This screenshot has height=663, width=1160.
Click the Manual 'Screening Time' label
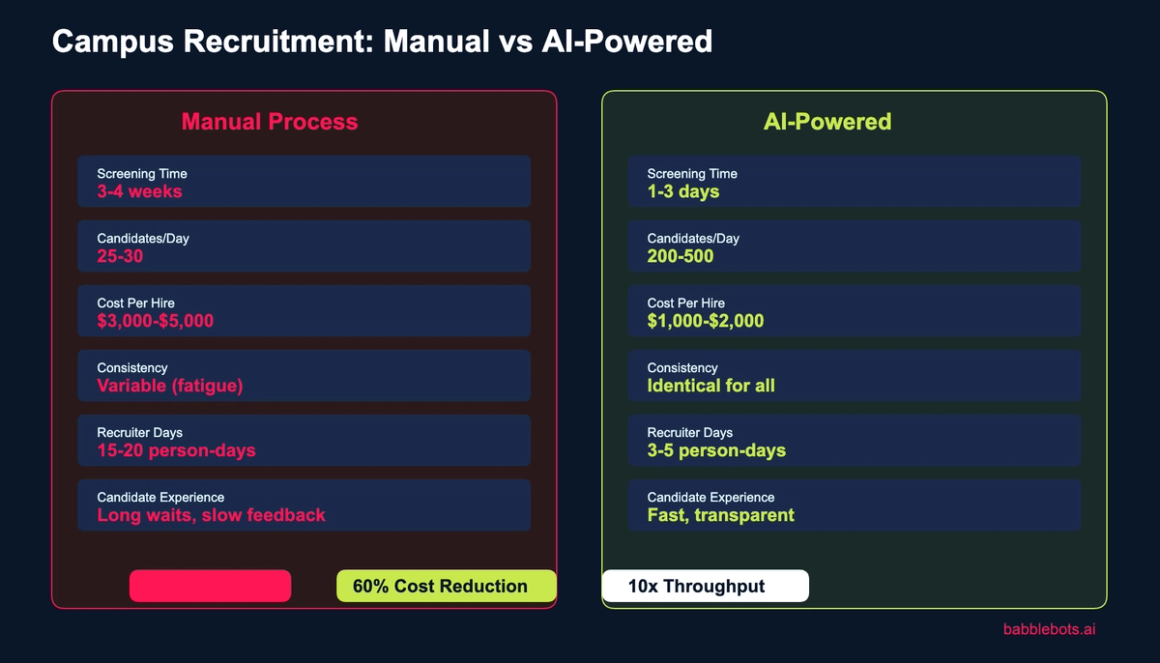click(142, 174)
